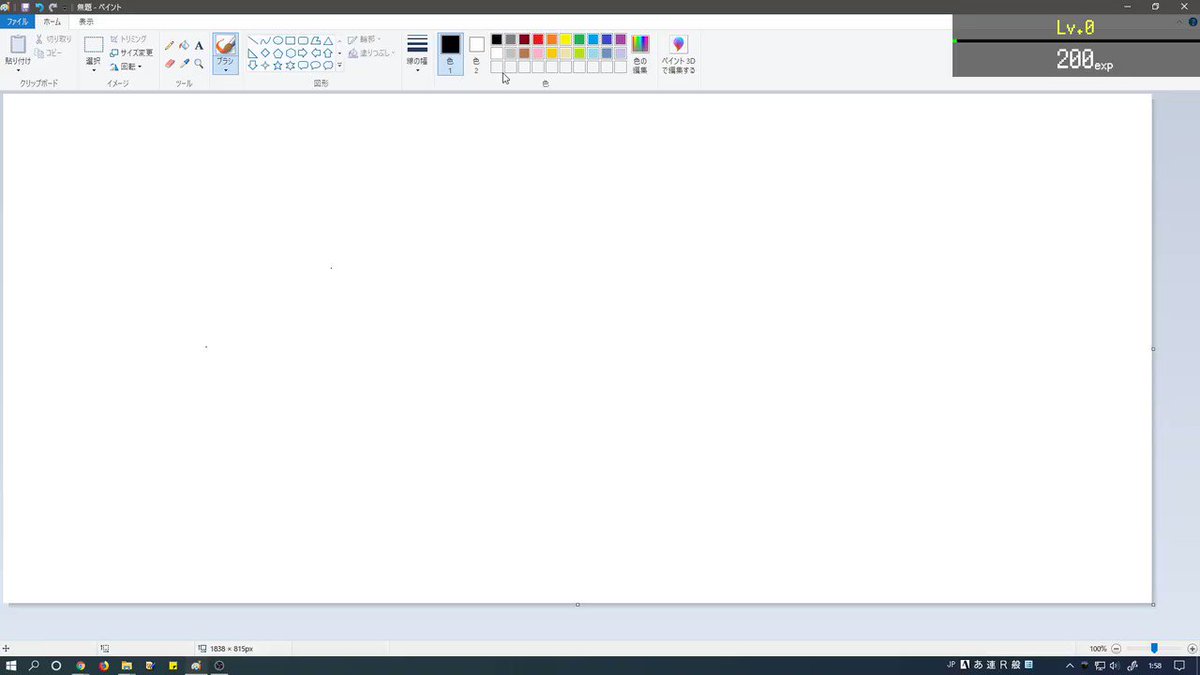Choose the Down arrow shape
Image resolution: width=1200 pixels, height=675 pixels.
pyautogui.click(x=254, y=65)
